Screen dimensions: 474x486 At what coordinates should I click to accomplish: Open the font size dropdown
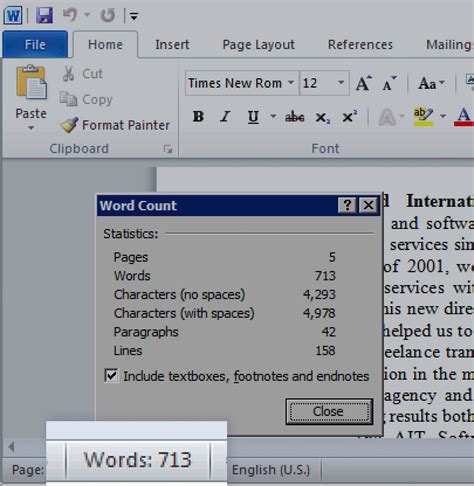point(341,82)
